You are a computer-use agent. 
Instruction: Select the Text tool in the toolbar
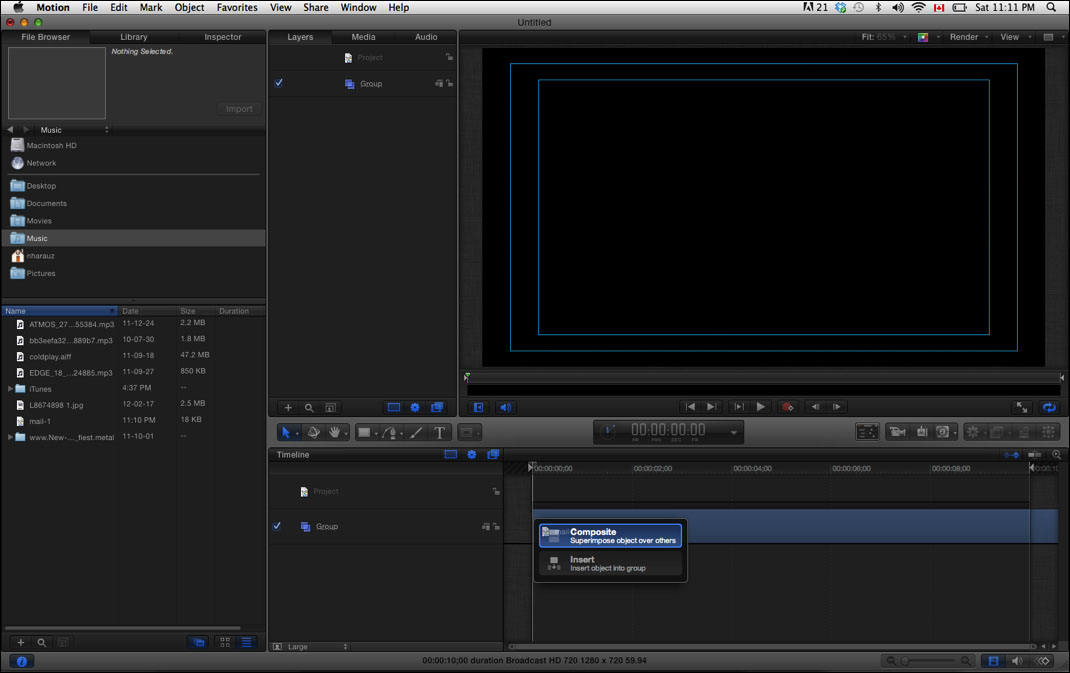(x=438, y=432)
